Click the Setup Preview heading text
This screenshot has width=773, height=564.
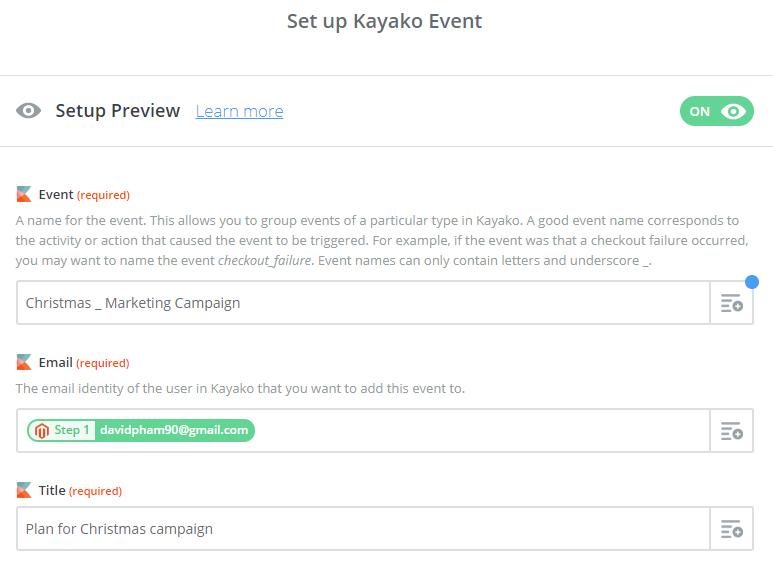117,111
